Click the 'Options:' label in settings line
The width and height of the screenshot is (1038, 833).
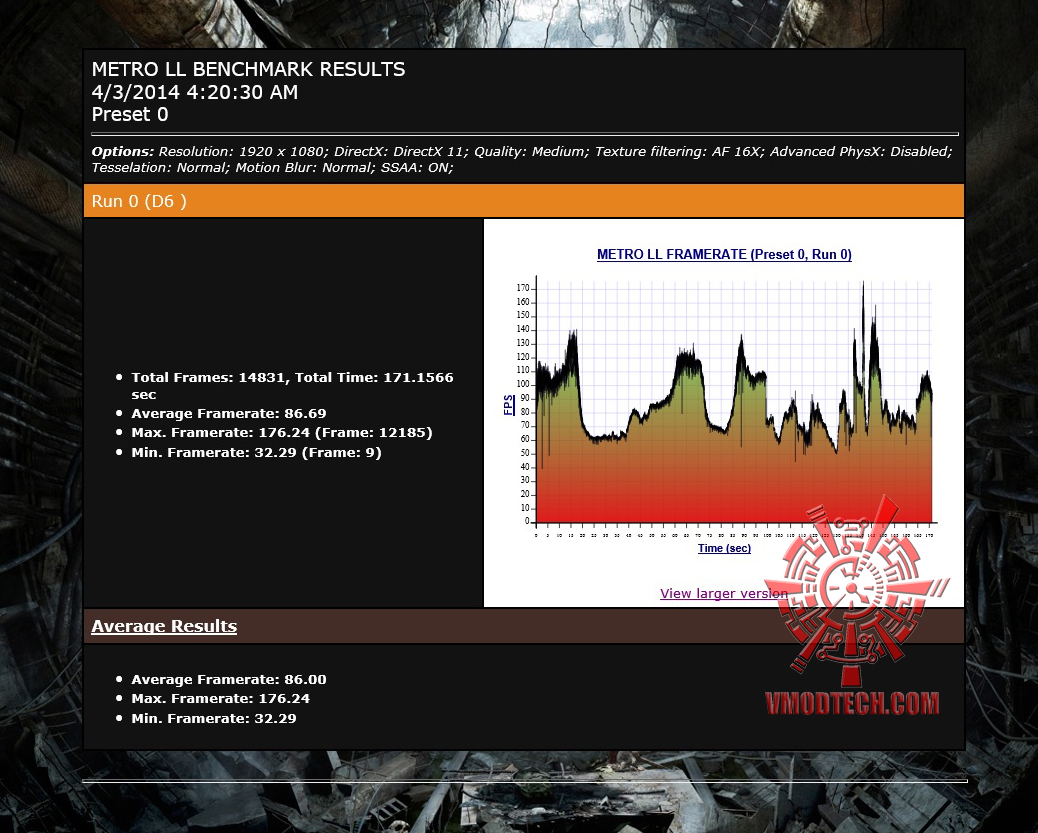122,152
